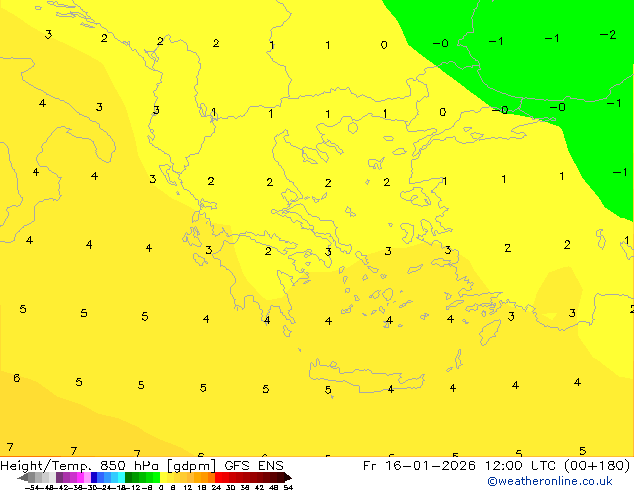Click the 24 label under the color scale
The image size is (634, 490).
[x=216, y=487]
